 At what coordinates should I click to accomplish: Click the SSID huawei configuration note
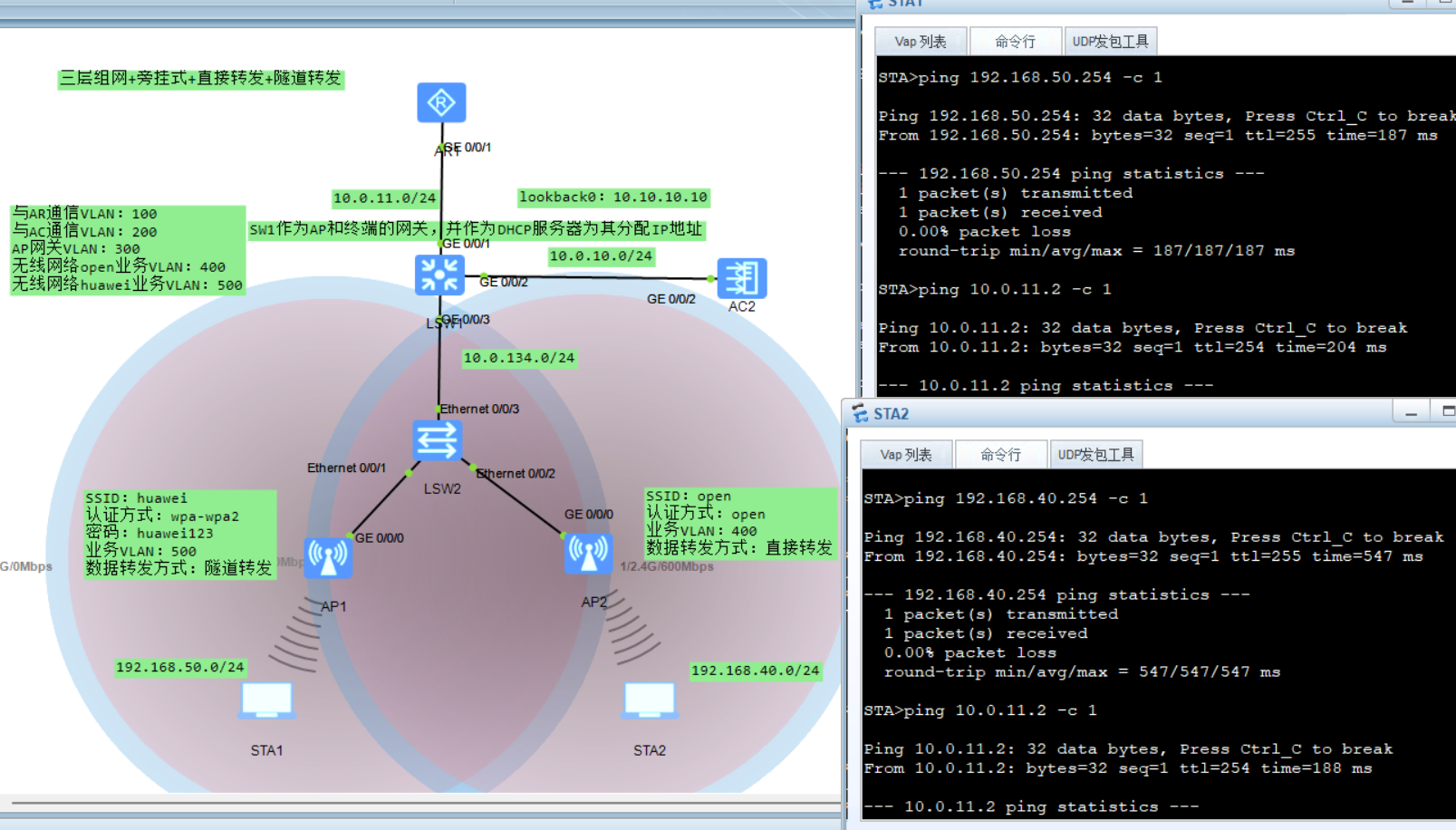(179, 534)
